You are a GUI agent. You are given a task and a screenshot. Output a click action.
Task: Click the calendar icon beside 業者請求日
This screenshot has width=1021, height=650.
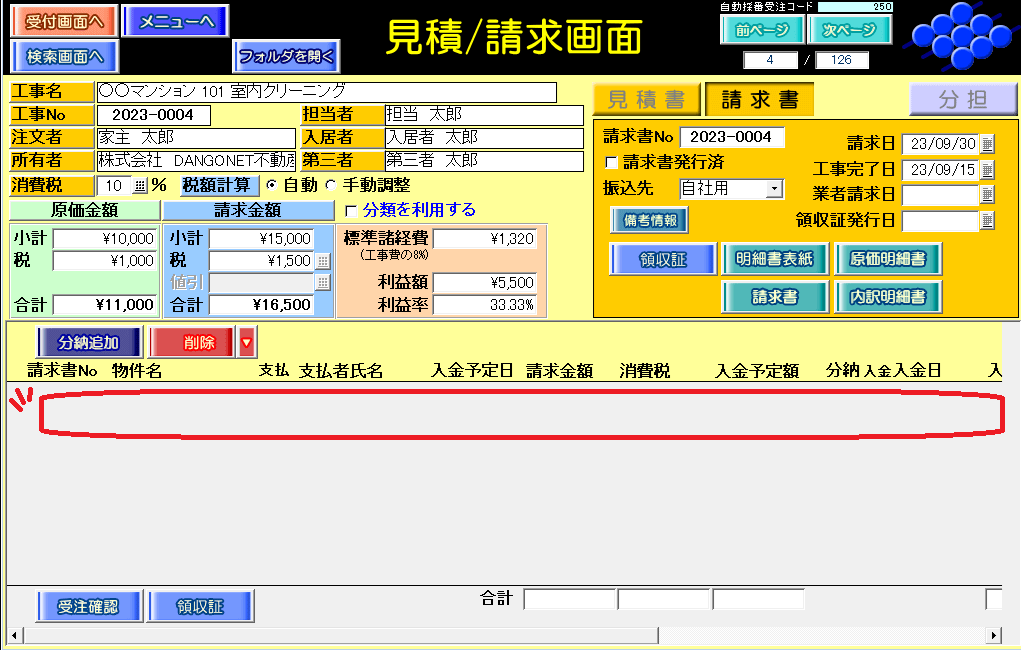point(988,195)
